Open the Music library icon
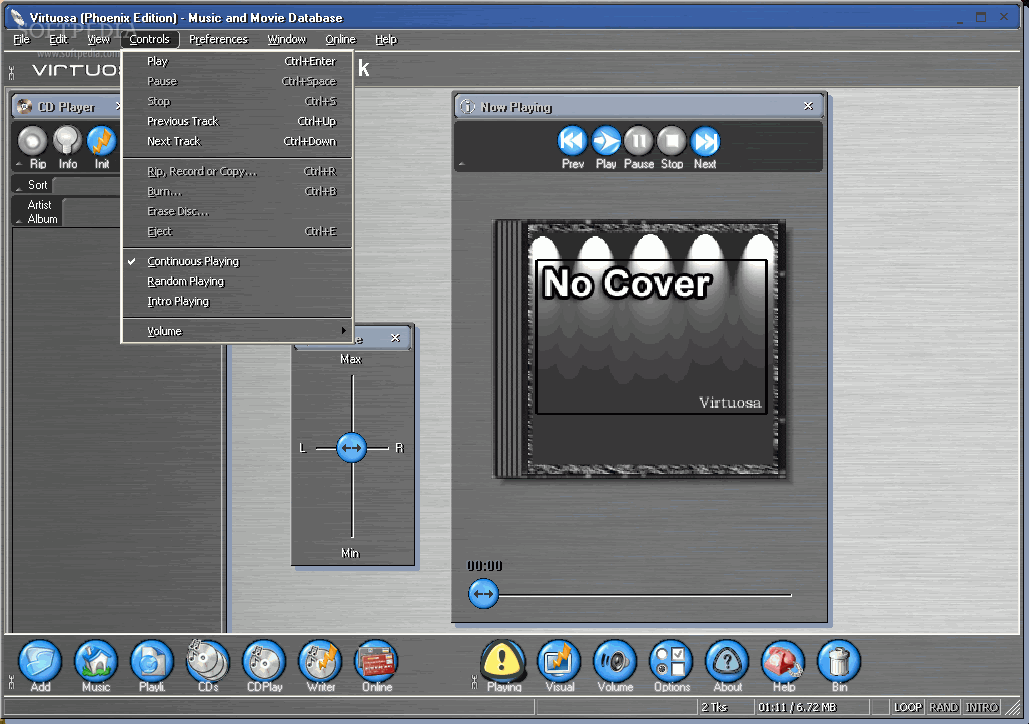 [x=96, y=667]
